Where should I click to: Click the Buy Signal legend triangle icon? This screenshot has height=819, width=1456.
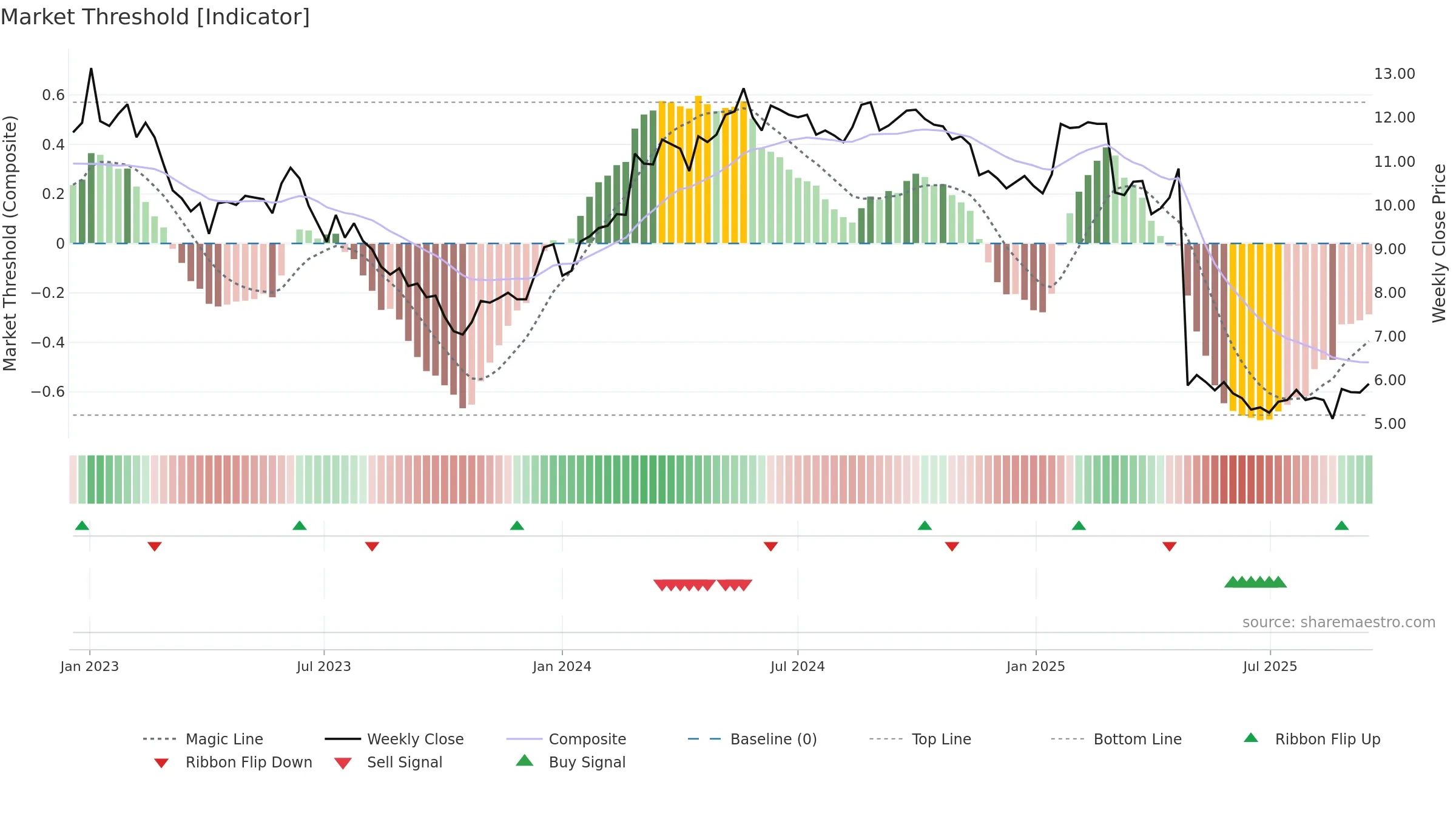click(x=525, y=760)
